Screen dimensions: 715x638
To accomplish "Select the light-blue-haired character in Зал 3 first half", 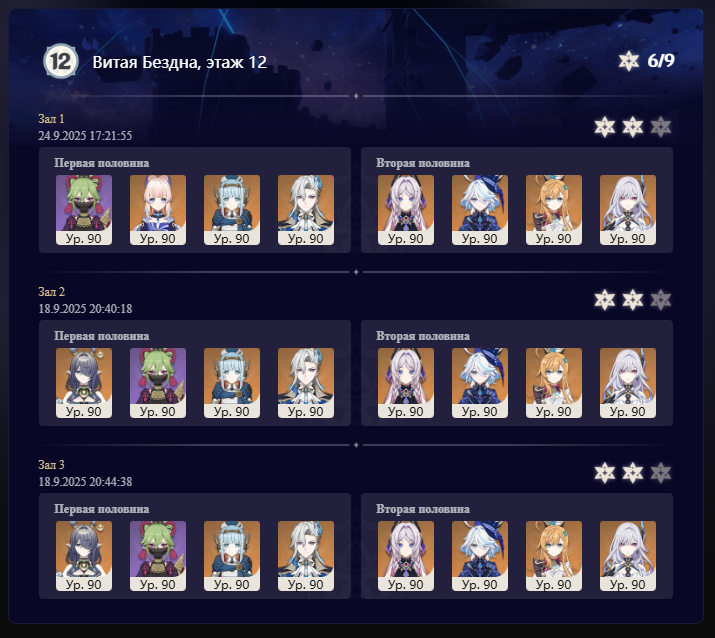I will 232,556.
